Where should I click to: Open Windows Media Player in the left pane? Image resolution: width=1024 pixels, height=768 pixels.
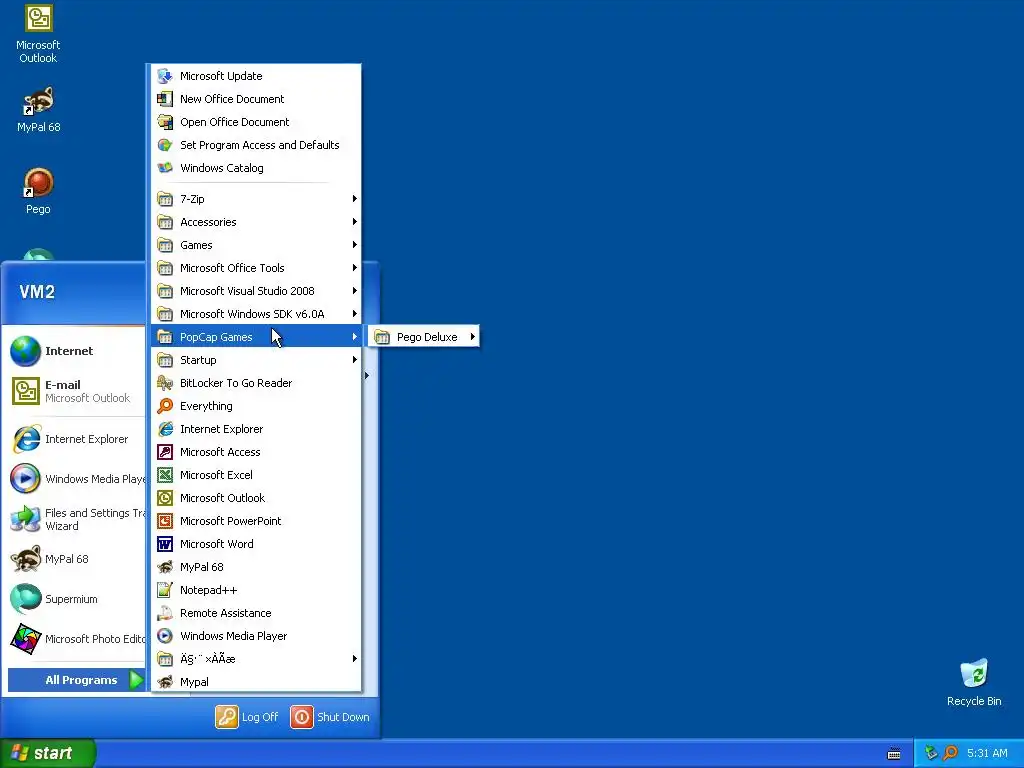76,479
